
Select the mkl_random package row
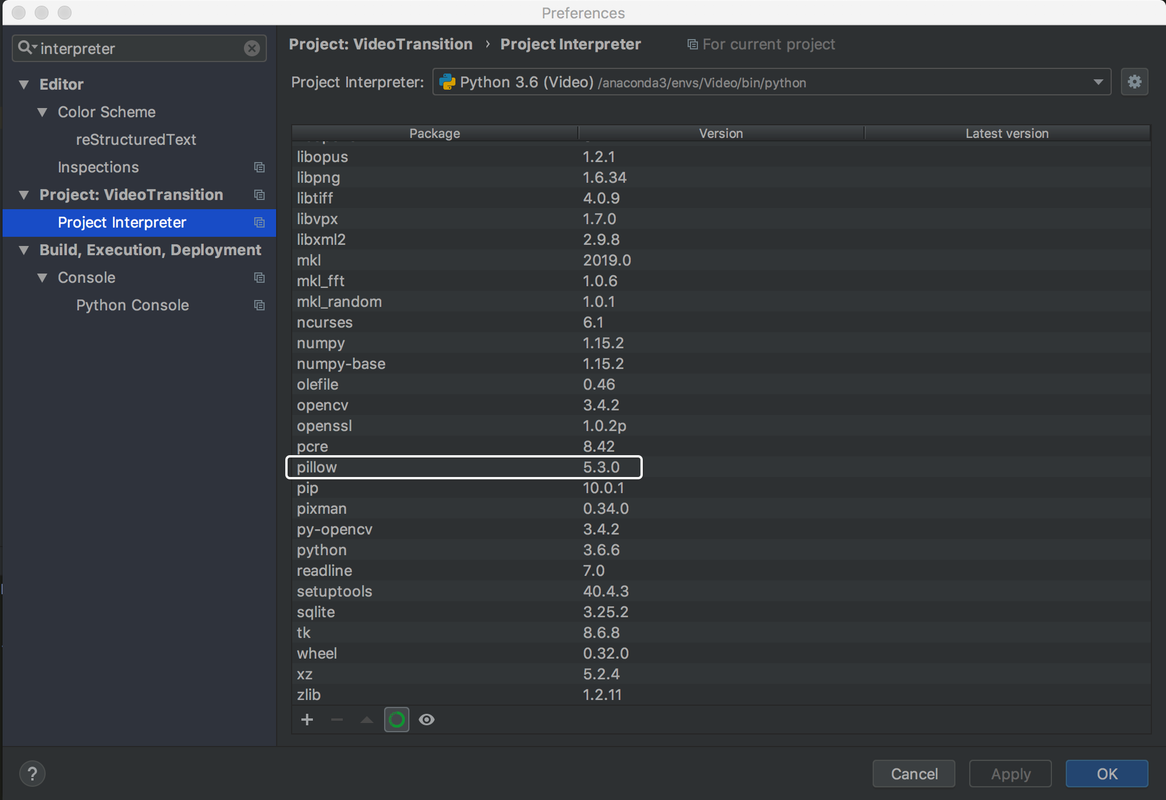pos(721,302)
